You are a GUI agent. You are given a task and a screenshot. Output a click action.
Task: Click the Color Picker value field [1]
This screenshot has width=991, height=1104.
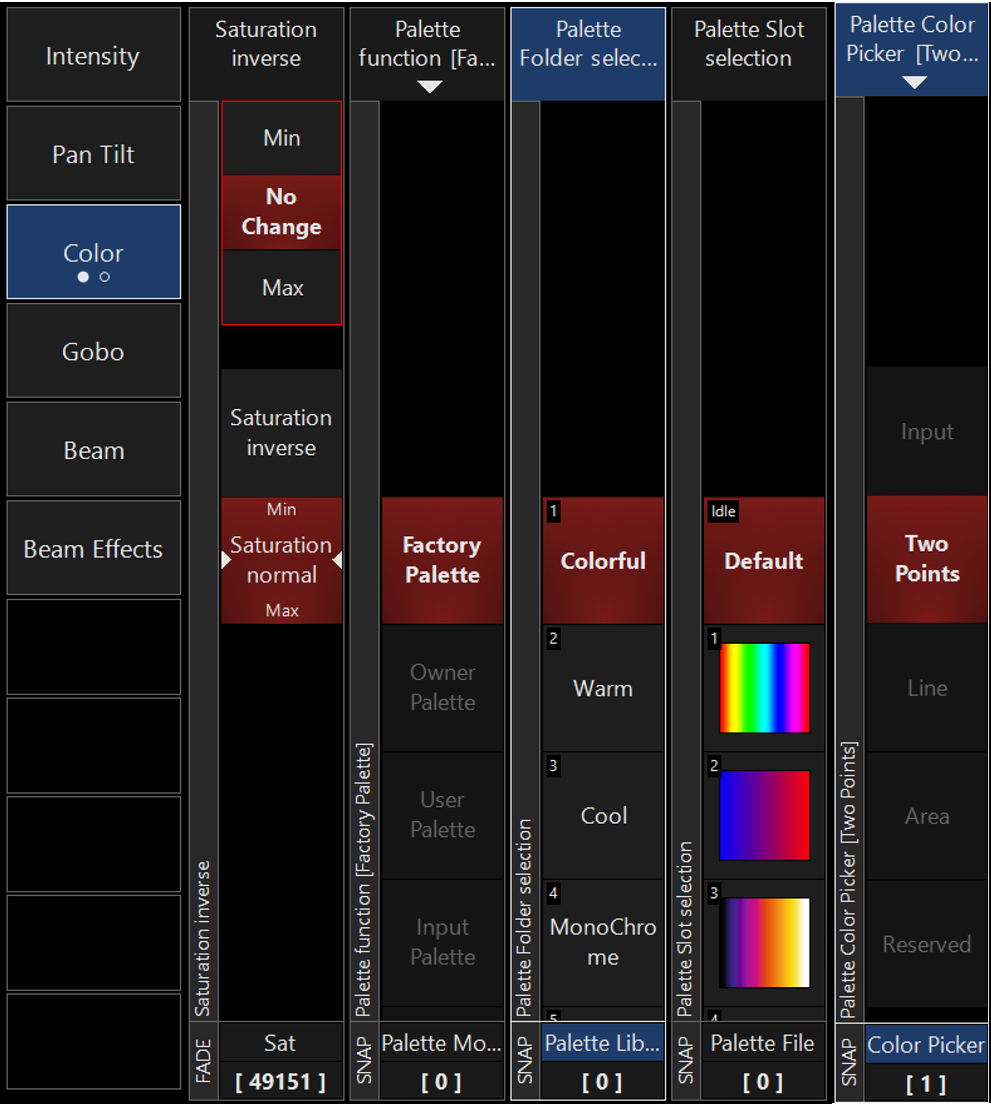pyautogui.click(x=926, y=1084)
